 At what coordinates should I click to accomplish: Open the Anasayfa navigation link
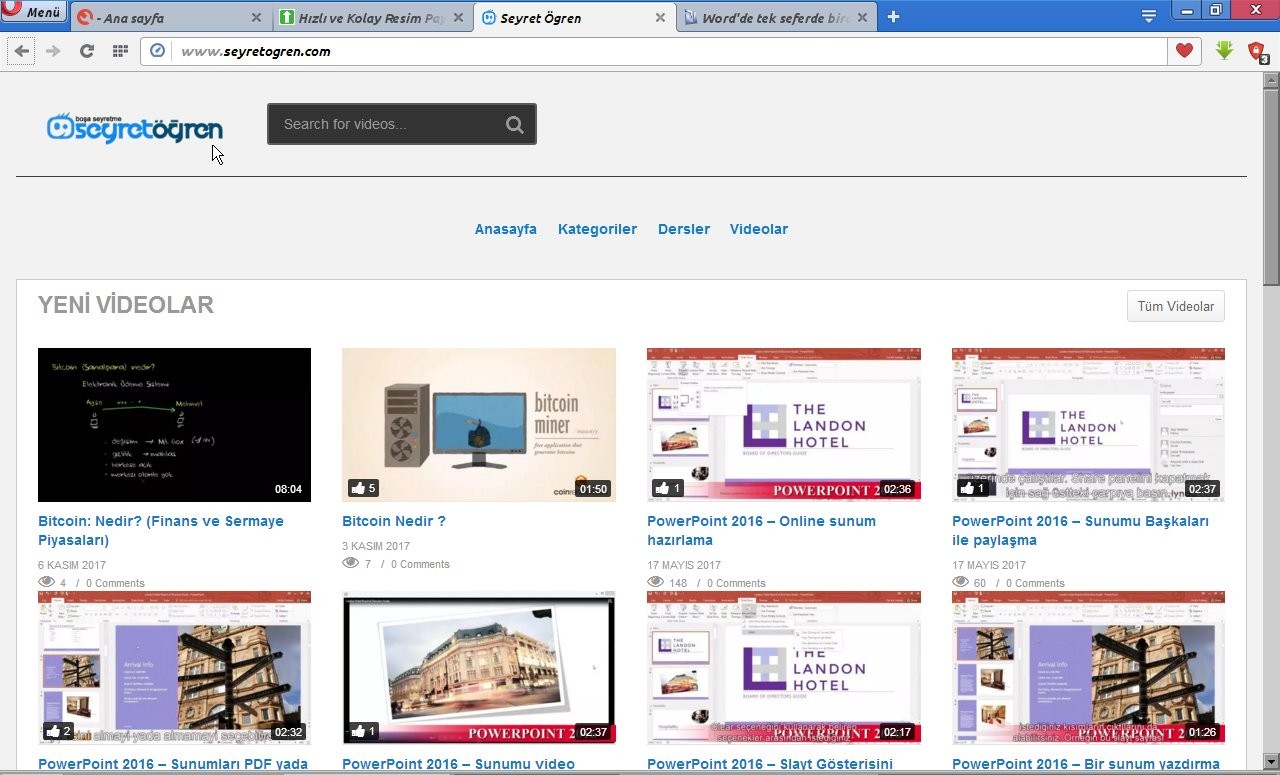pyautogui.click(x=506, y=229)
